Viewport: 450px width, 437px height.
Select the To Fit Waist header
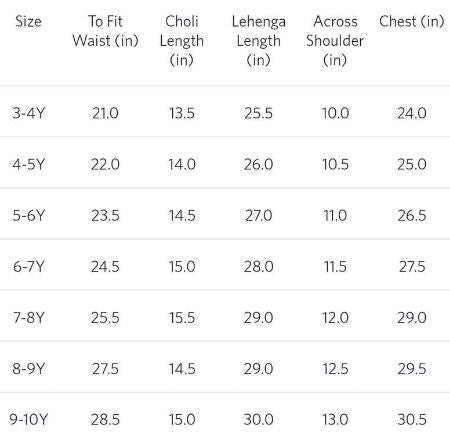105,31
